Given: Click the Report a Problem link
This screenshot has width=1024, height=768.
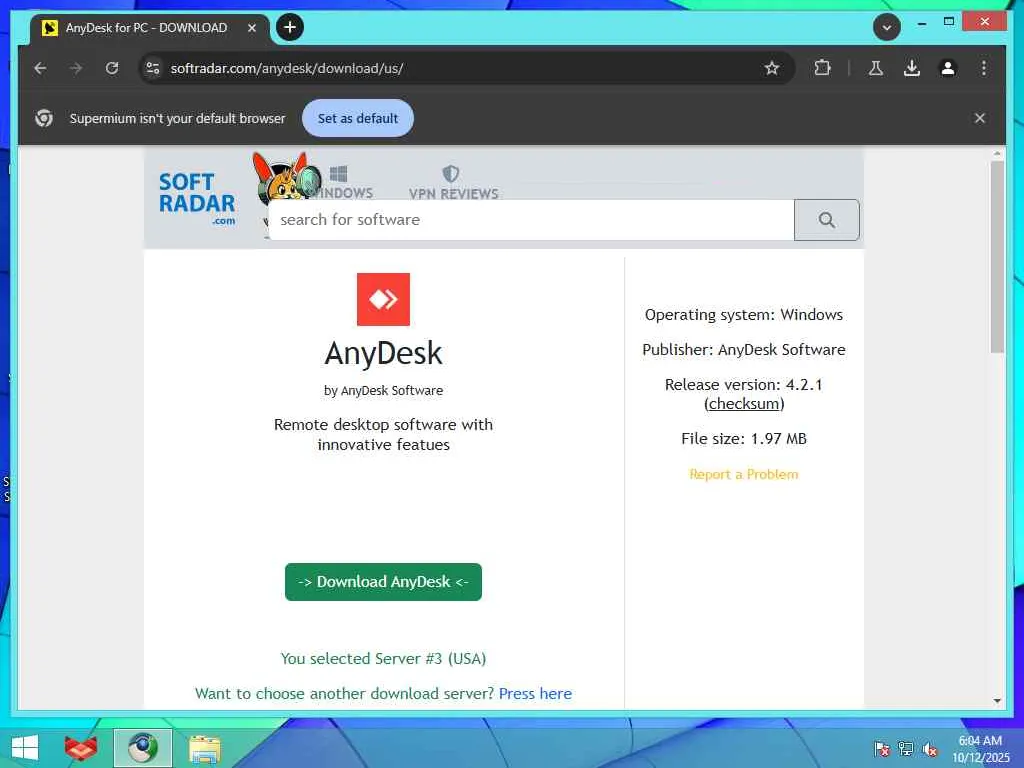Looking at the screenshot, I should (744, 474).
